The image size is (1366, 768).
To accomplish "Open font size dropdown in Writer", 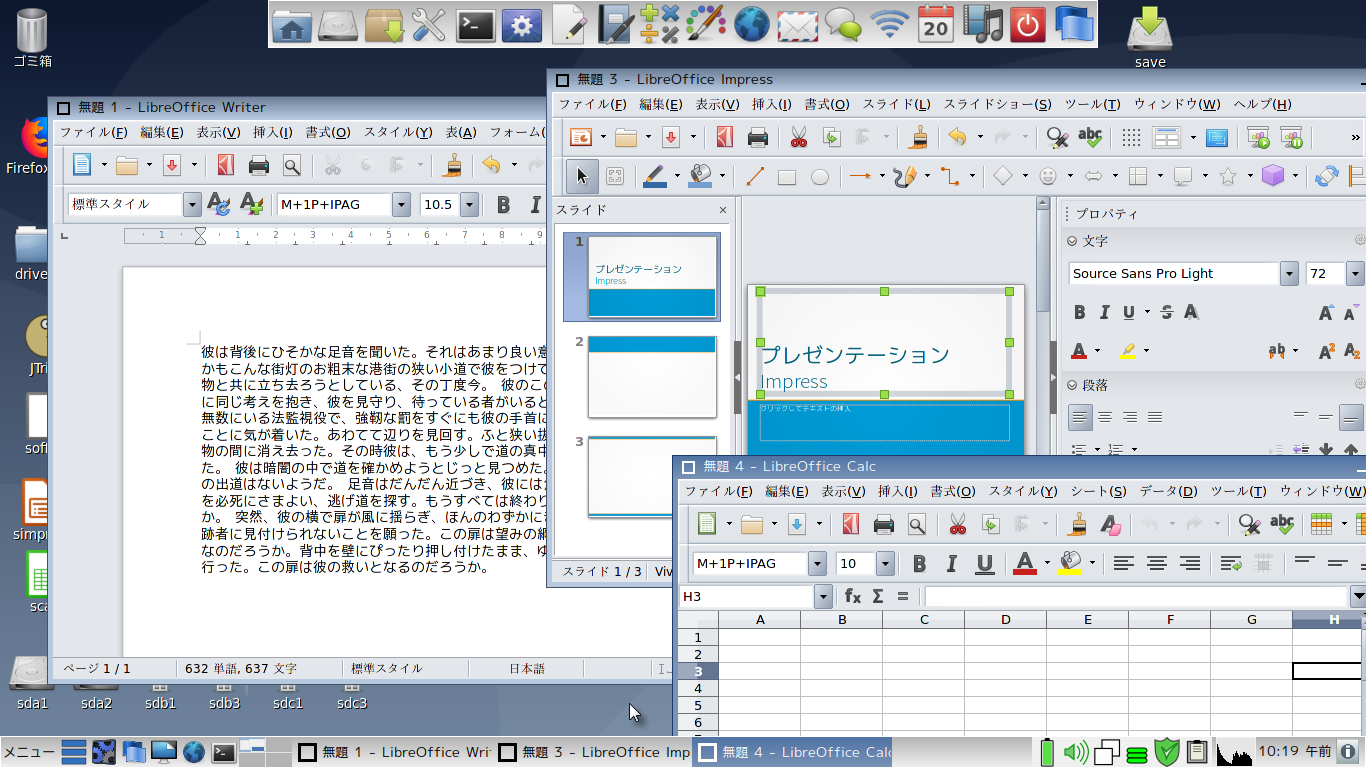I will coord(469,205).
